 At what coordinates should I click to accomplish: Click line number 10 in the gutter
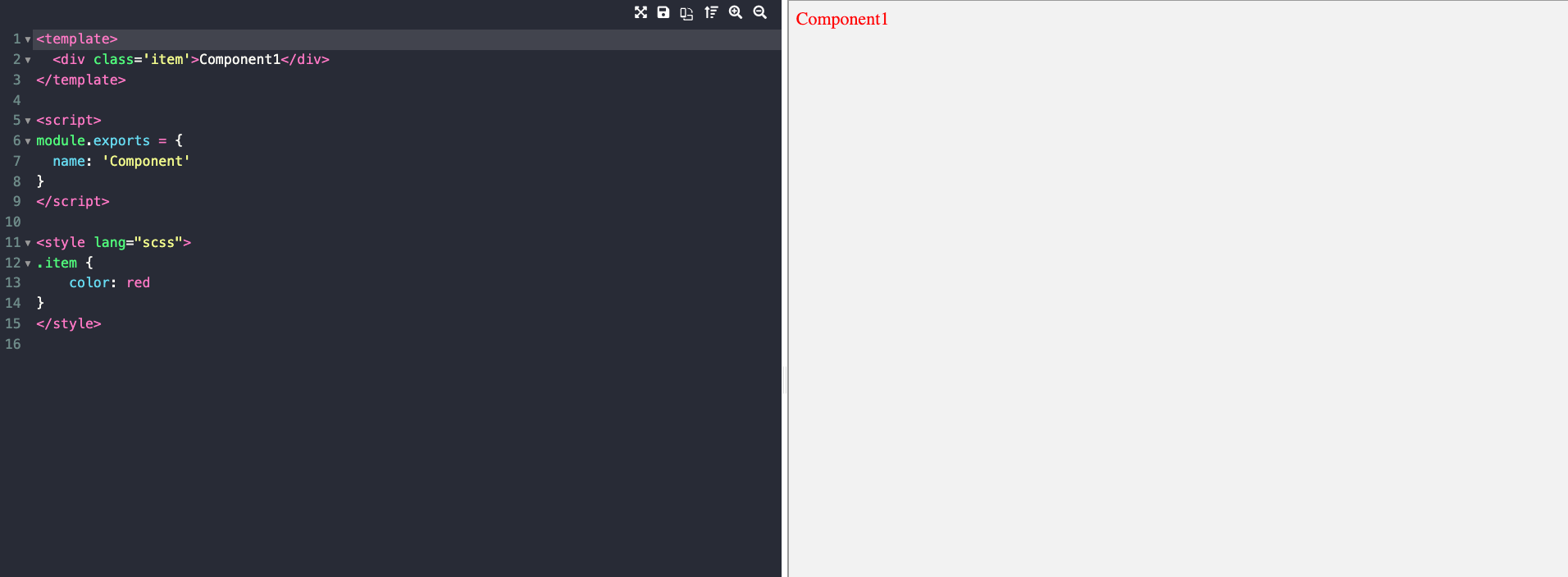tap(13, 222)
